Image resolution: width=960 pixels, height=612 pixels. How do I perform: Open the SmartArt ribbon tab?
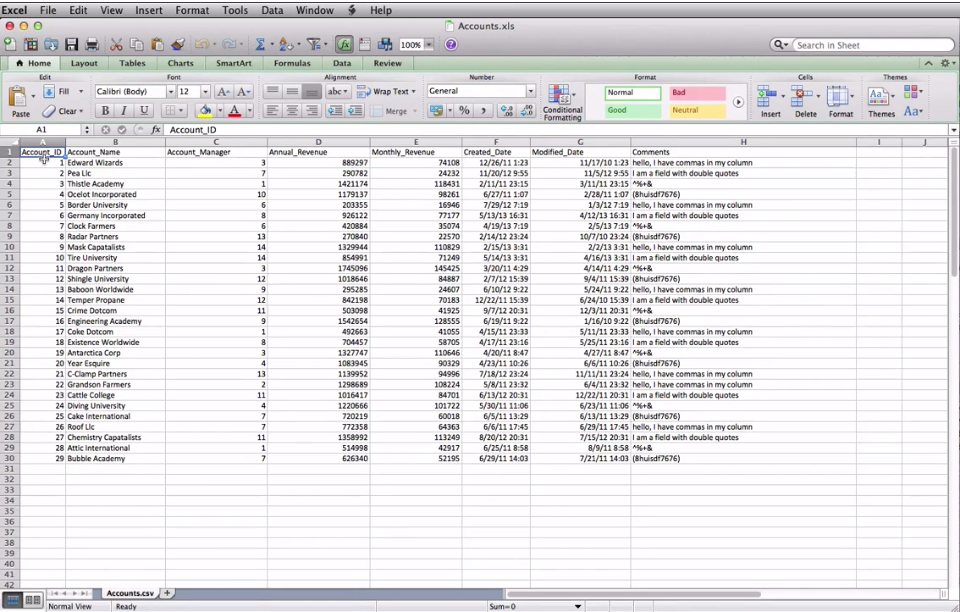tap(233, 63)
